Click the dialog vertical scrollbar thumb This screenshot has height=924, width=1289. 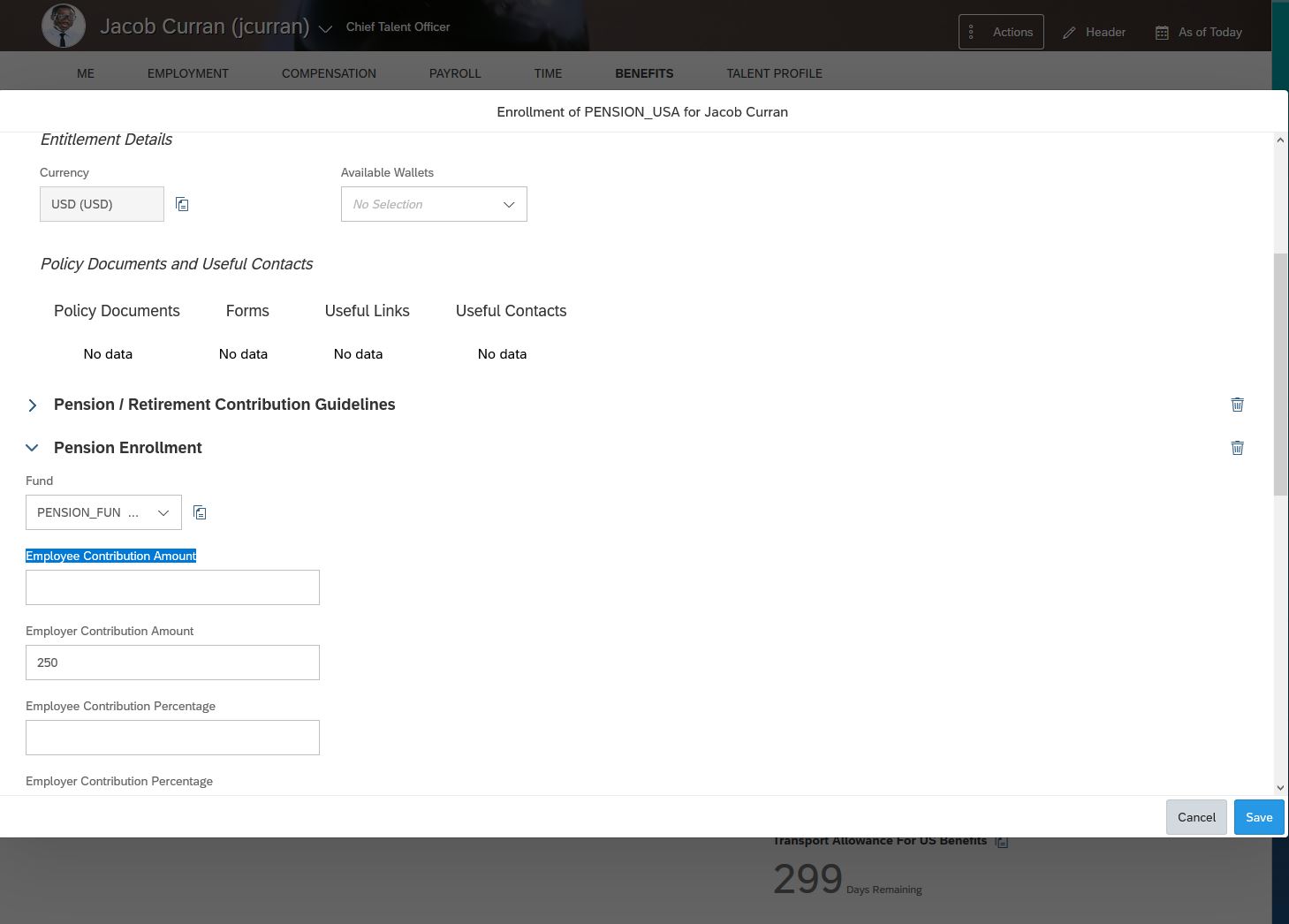coord(1280,375)
